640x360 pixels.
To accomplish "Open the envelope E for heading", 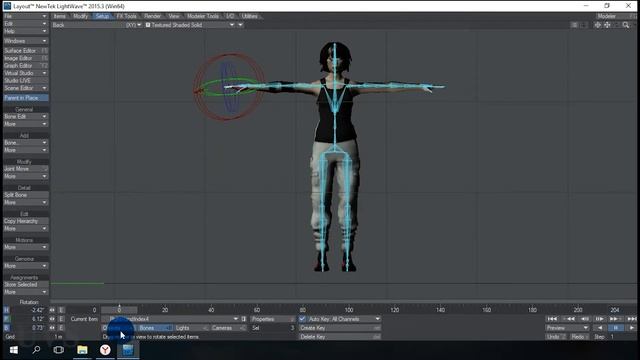I will pos(61,310).
